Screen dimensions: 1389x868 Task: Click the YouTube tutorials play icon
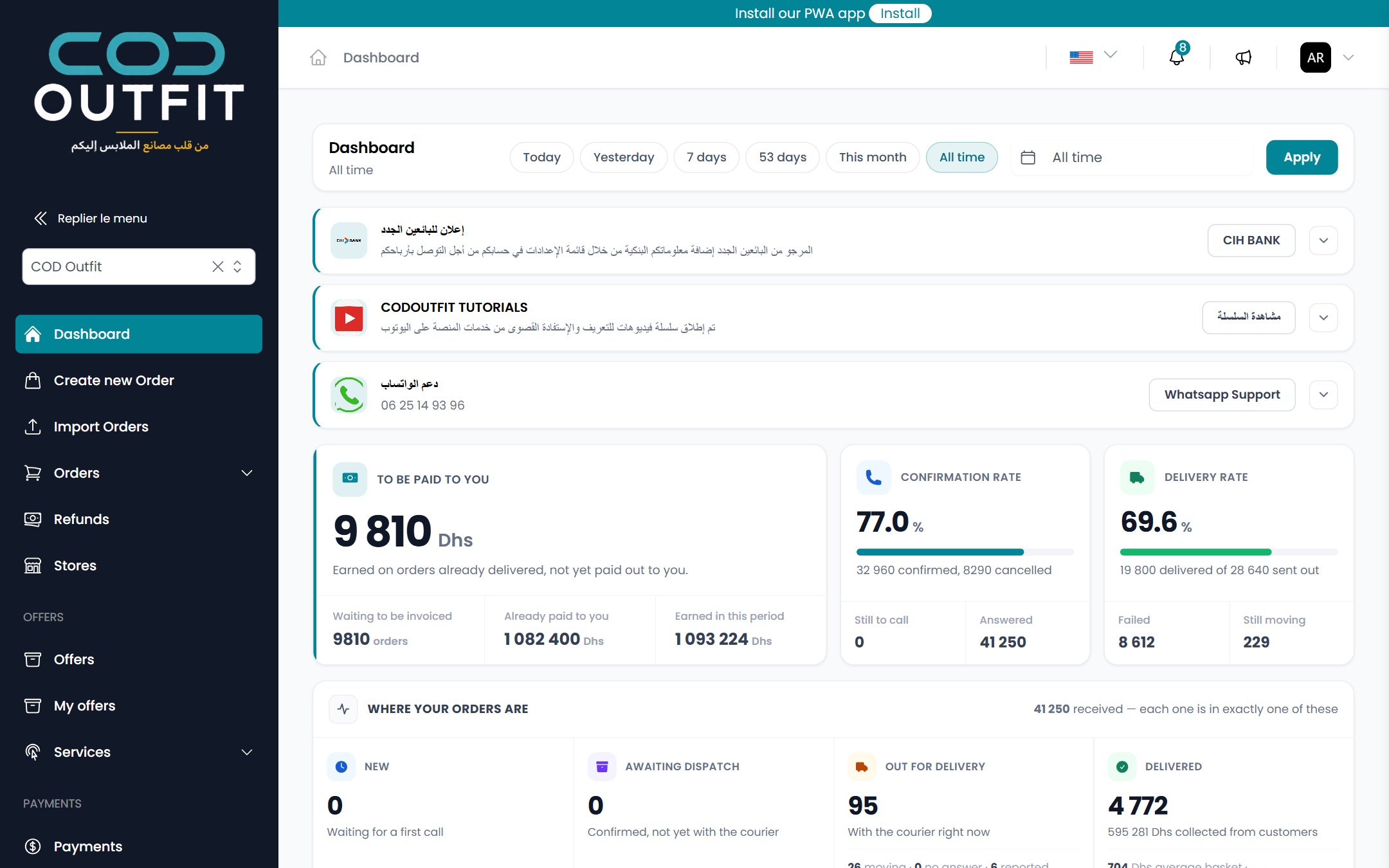(x=349, y=318)
